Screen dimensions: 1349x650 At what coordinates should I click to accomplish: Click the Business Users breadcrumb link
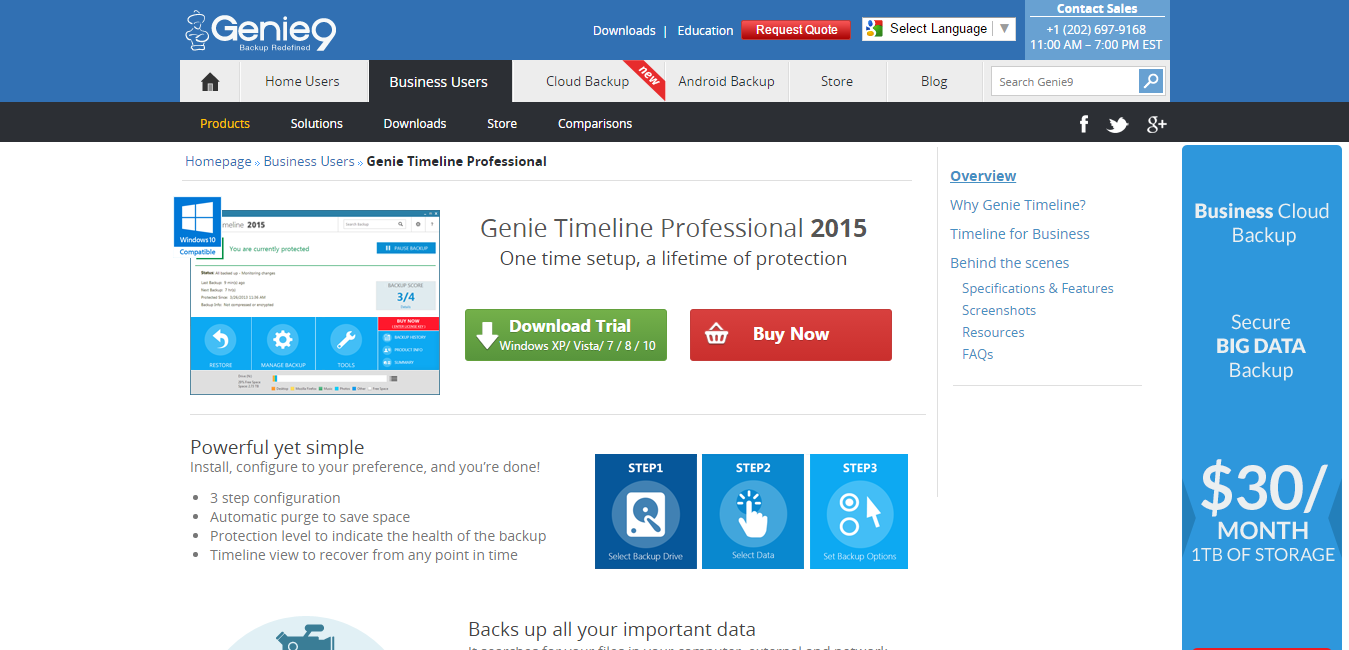pyautogui.click(x=309, y=161)
